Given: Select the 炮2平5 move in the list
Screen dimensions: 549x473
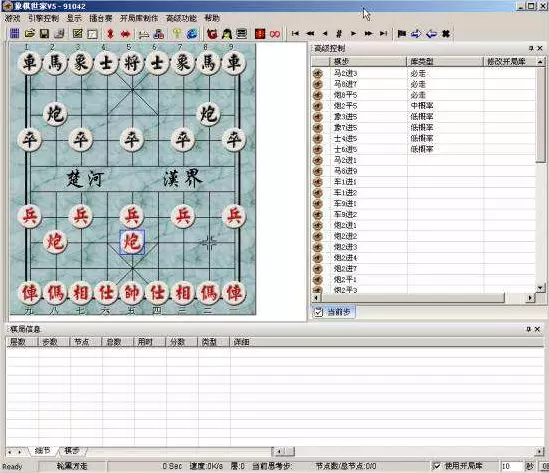Looking at the screenshot, I should point(345,106).
